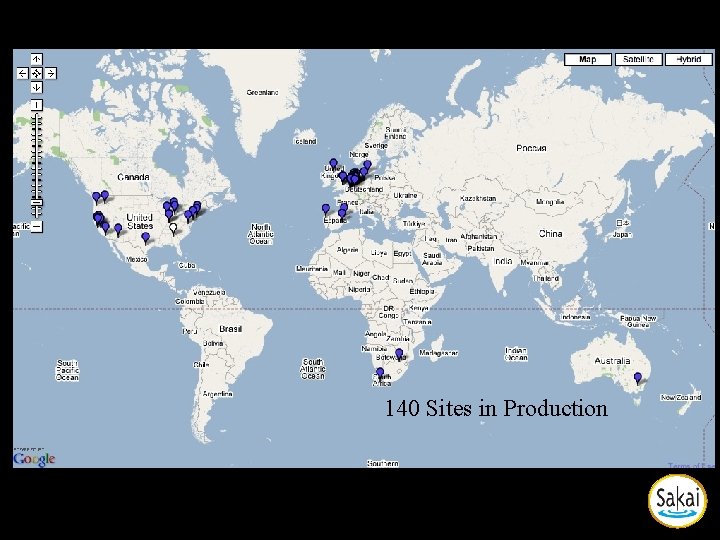Click the 'Madagascar' map label
720x540 pixels.
[x=439, y=353]
